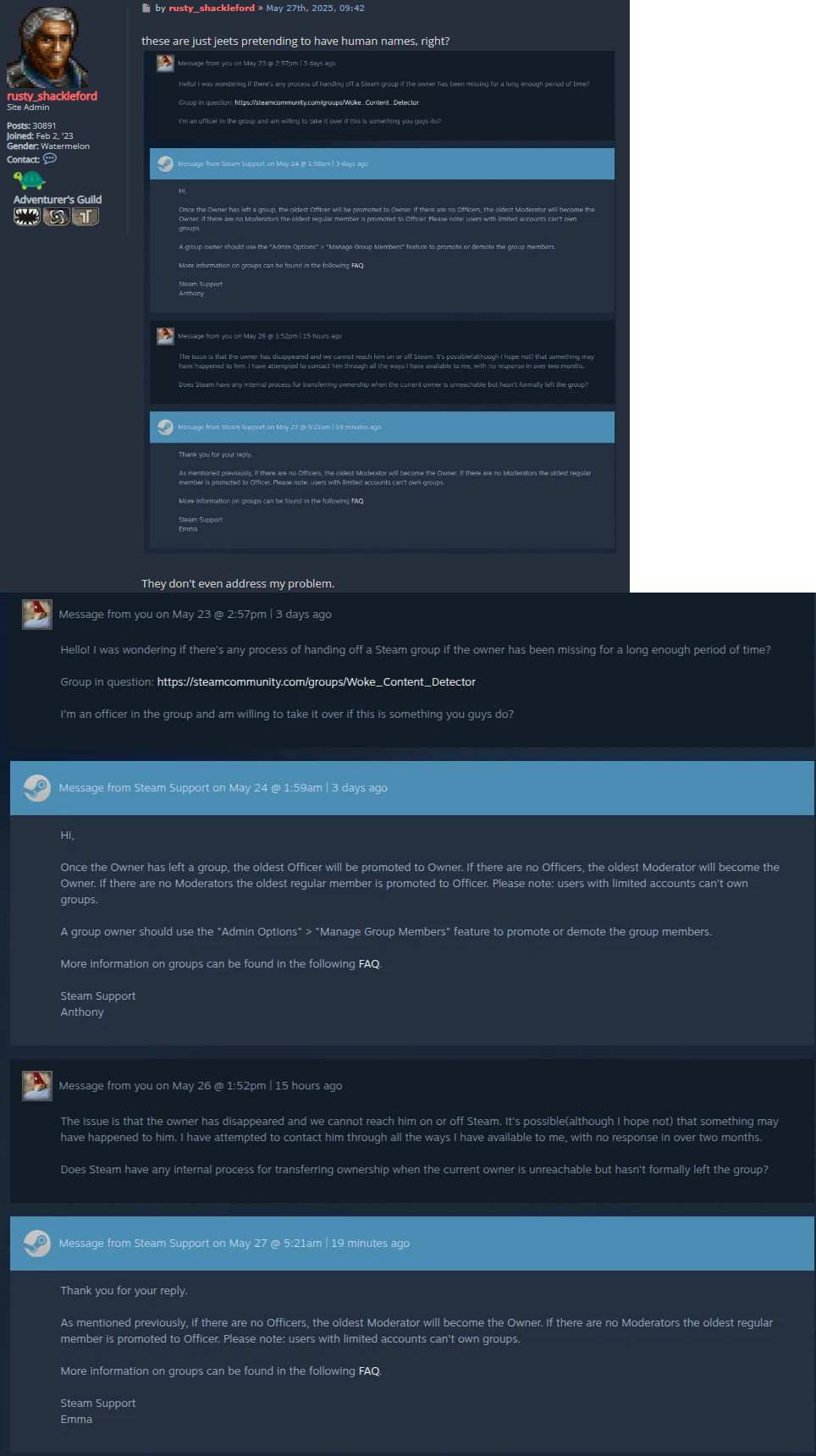Open the FAQ link in Emma's large reply
The image size is (816, 1456).
point(369,1371)
